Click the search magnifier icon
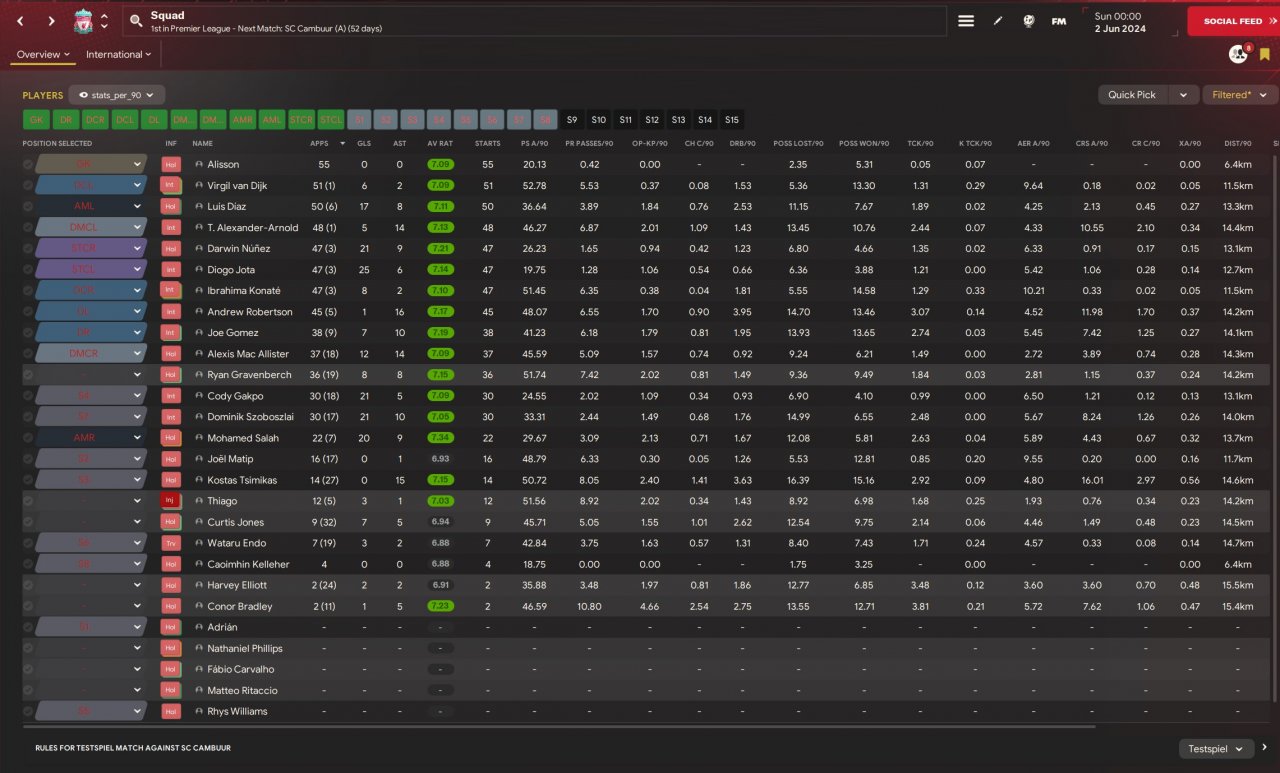Viewport: 1280px width, 773px height. 135,21
